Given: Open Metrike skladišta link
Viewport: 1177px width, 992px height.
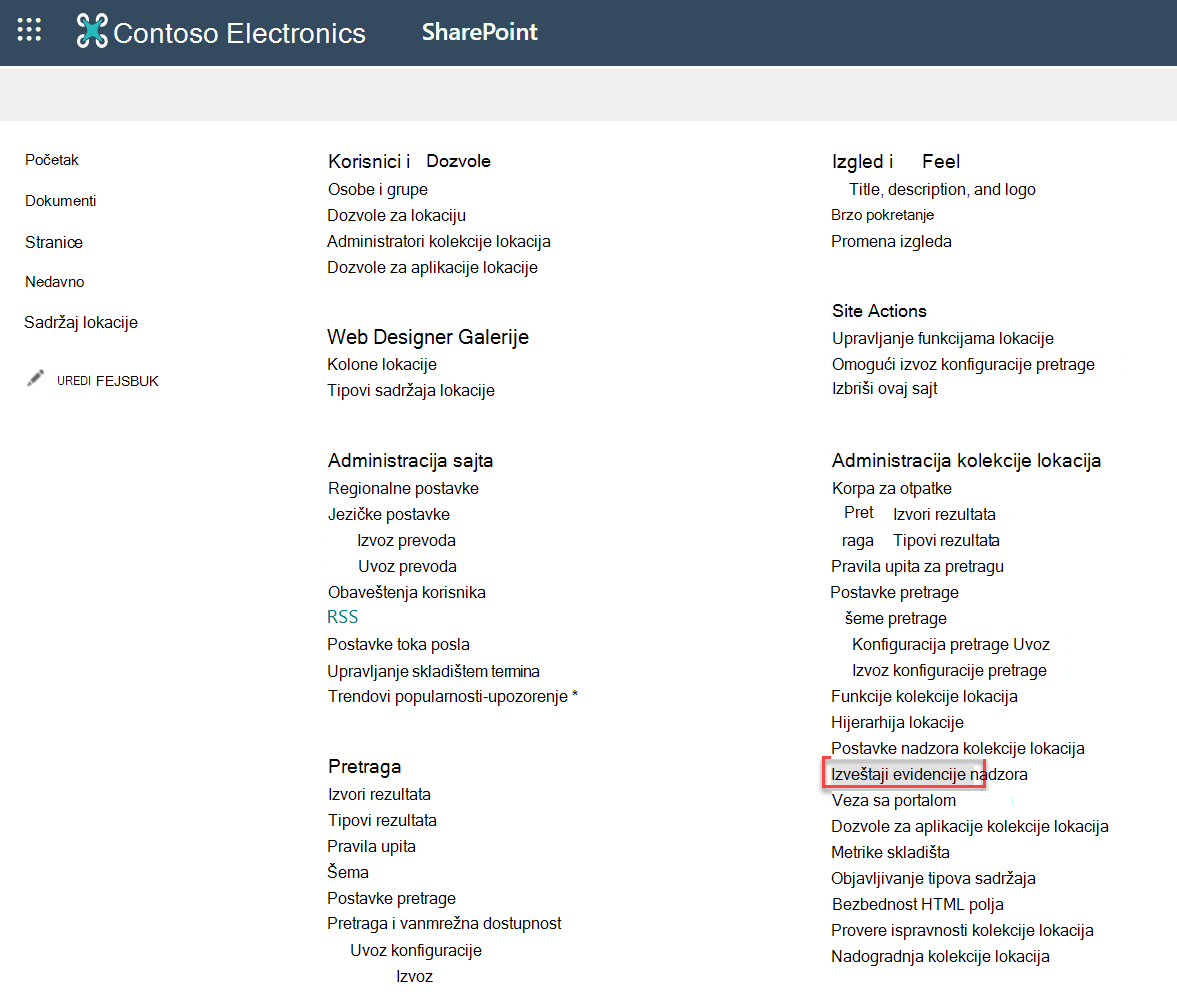Looking at the screenshot, I should (890, 852).
